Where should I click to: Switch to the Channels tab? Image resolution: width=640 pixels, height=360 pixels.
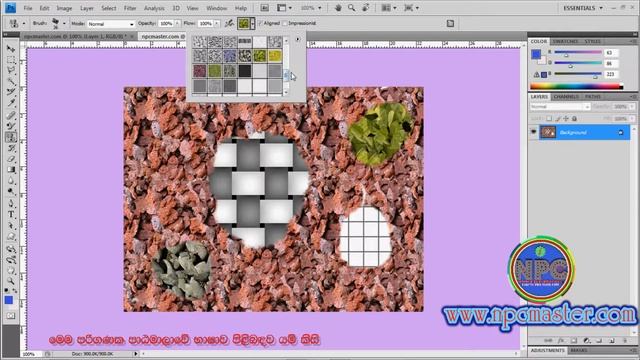tap(566, 97)
